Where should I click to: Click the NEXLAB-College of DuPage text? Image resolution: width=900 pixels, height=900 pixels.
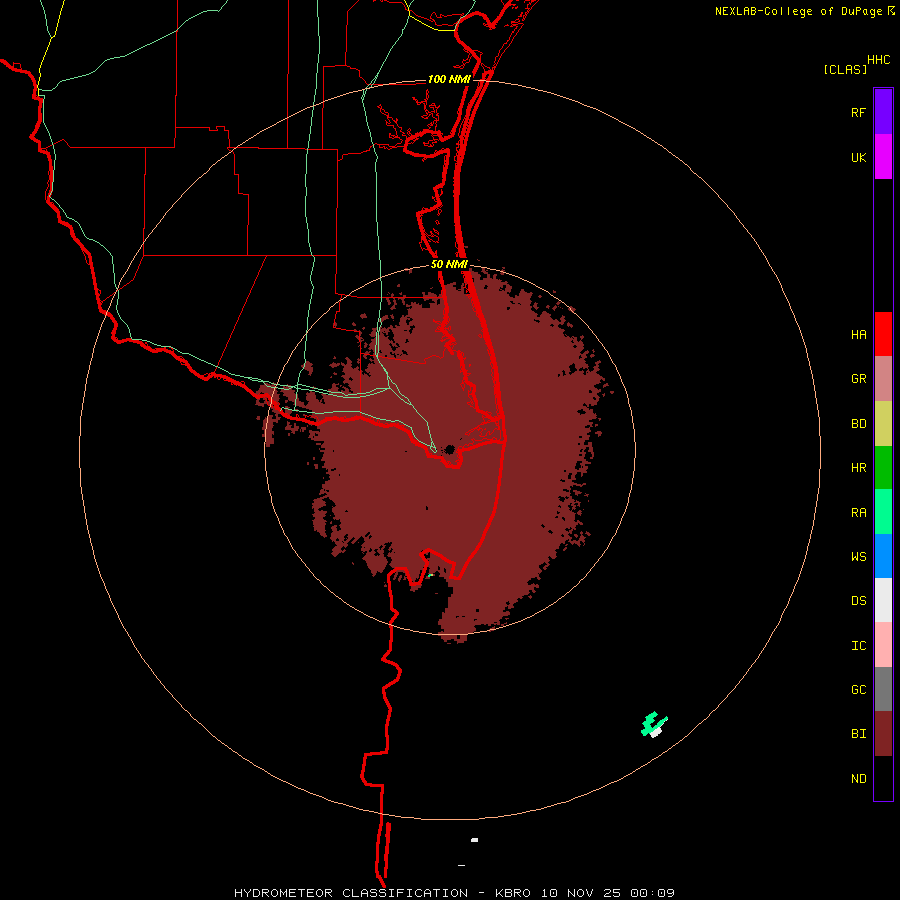click(x=800, y=11)
